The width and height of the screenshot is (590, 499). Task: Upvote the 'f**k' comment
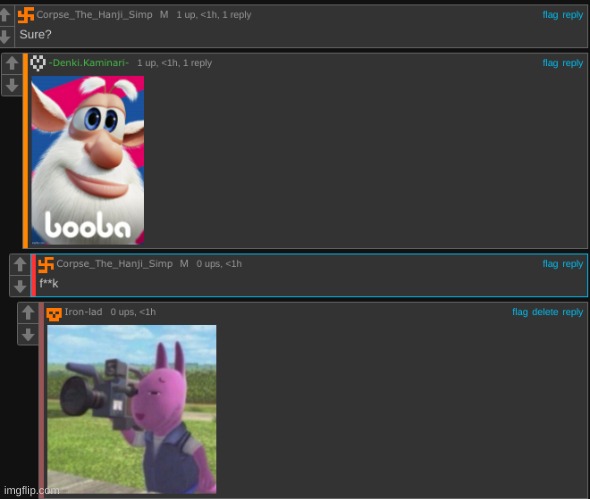point(20,264)
